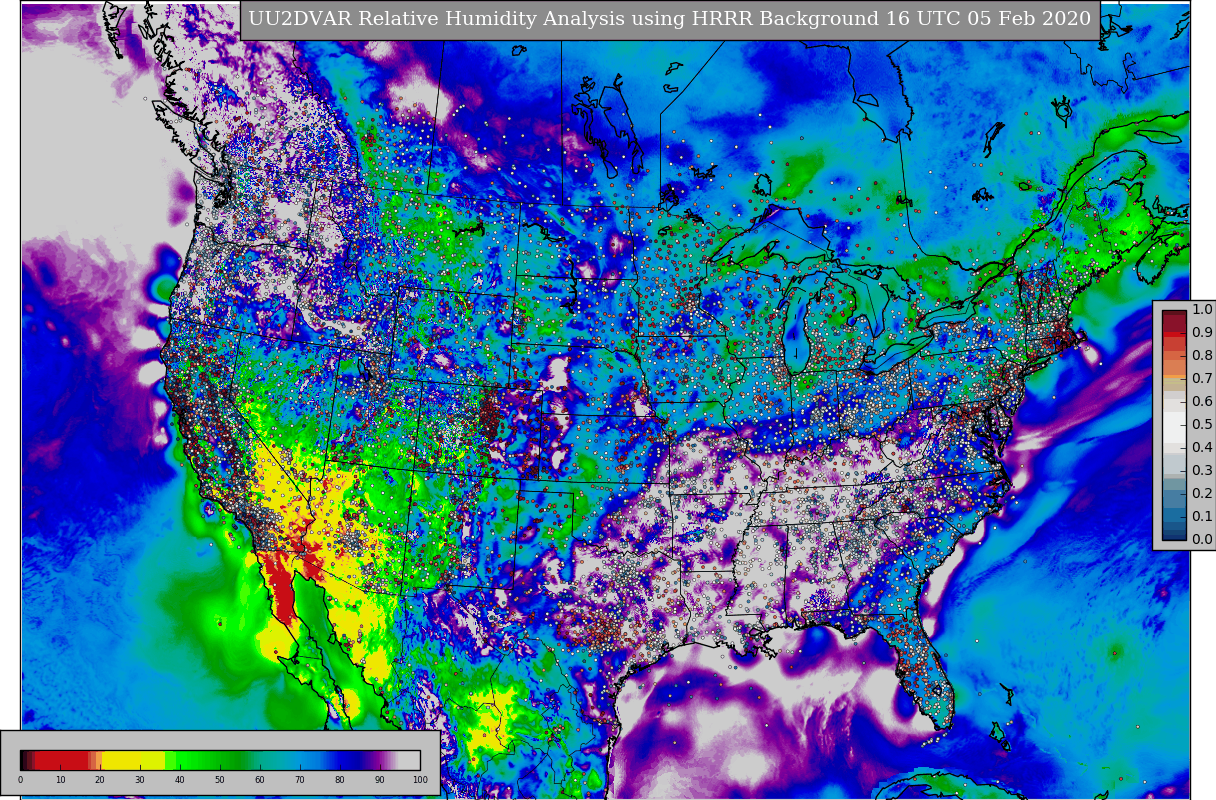
Task: Click the 0.3 label on right colorbar
Action: [1202, 470]
